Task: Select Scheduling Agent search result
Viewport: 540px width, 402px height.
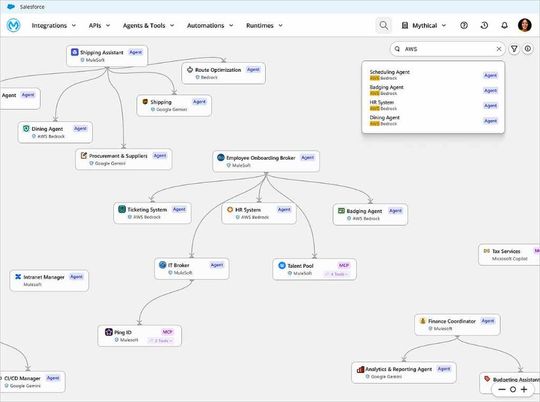Action: [433, 75]
